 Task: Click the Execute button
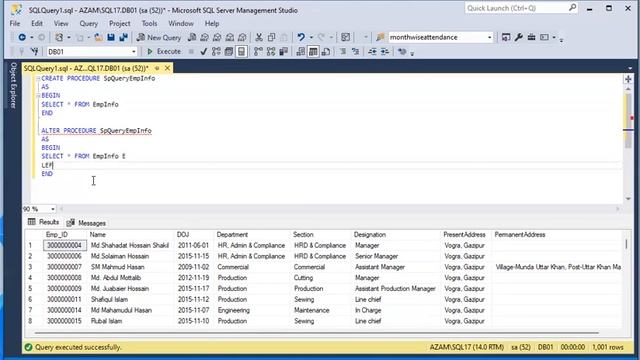(x=164, y=52)
